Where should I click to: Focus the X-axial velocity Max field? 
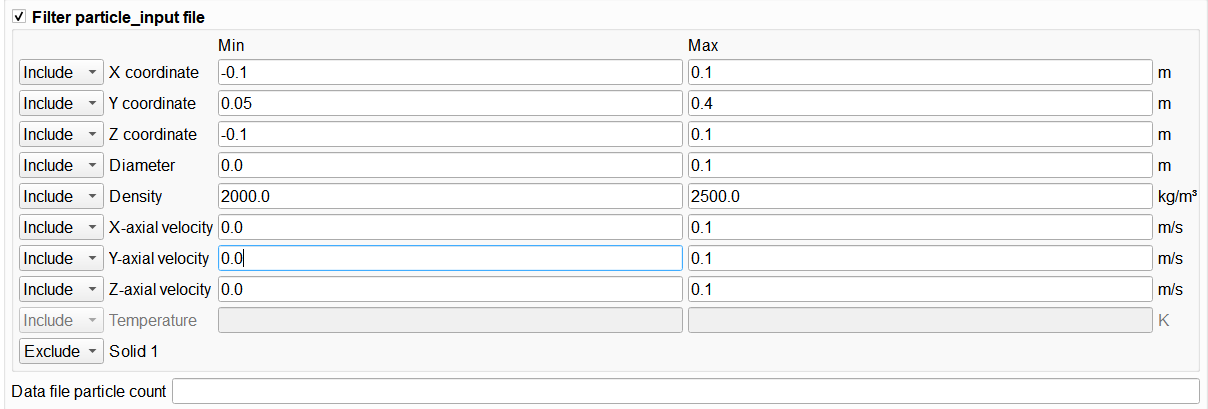(919, 227)
